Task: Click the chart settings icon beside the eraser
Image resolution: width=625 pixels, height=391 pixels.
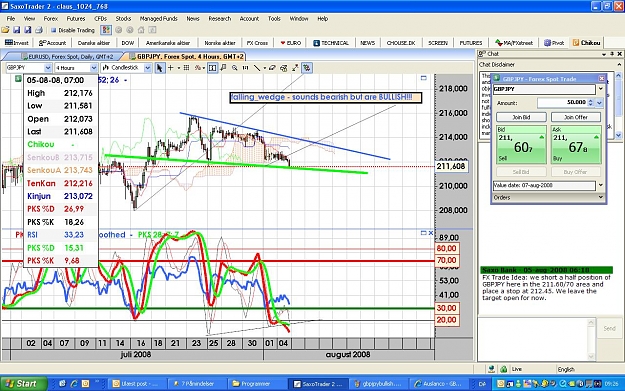Action: coord(284,68)
